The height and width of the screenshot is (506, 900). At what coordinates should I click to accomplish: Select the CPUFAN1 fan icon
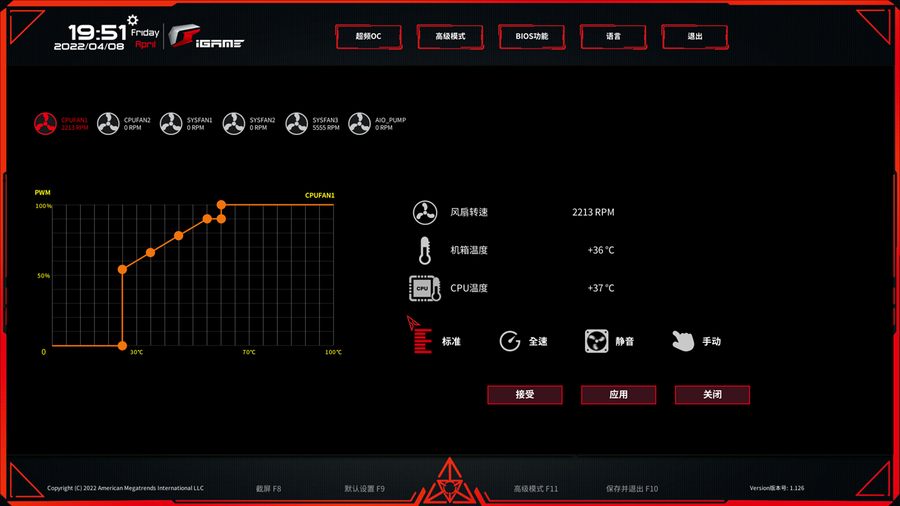46,124
